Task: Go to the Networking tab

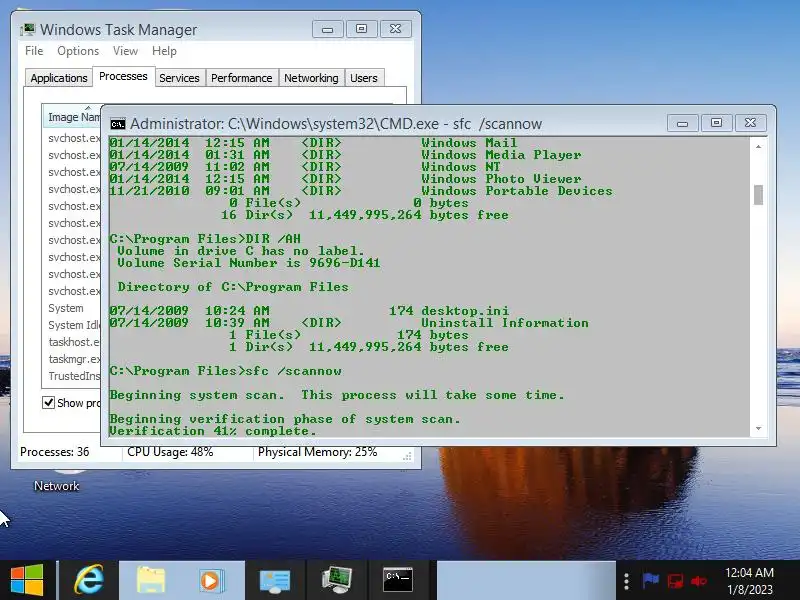Action: coord(311,78)
